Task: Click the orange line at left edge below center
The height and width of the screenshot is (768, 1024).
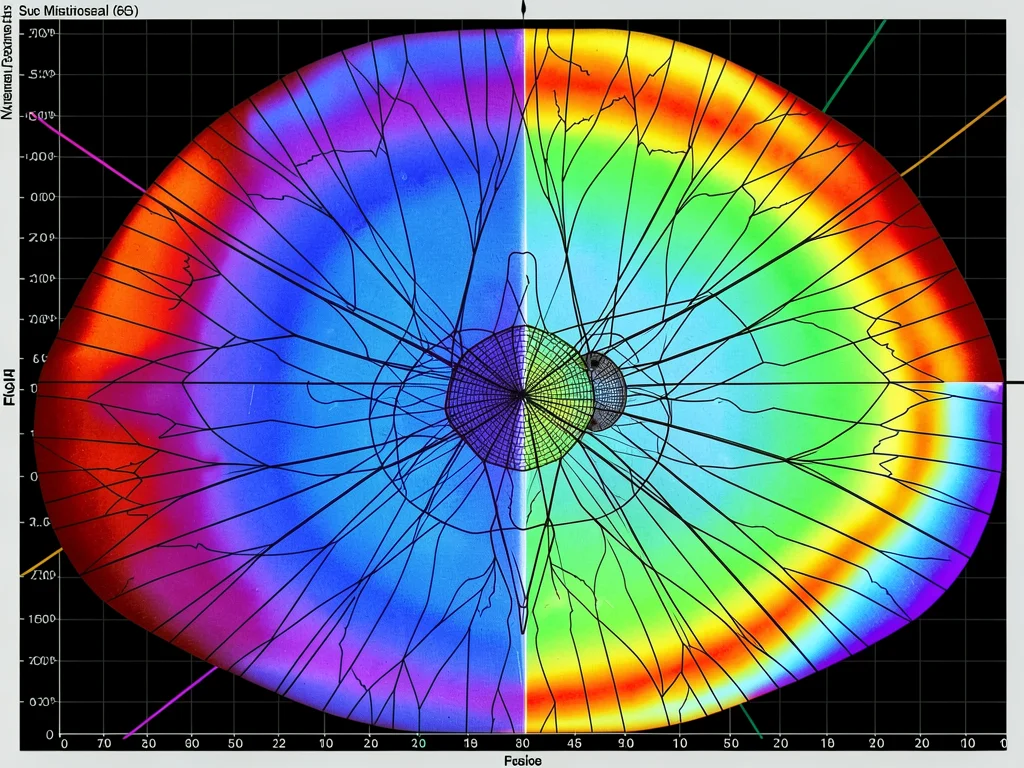Action: click(41, 562)
